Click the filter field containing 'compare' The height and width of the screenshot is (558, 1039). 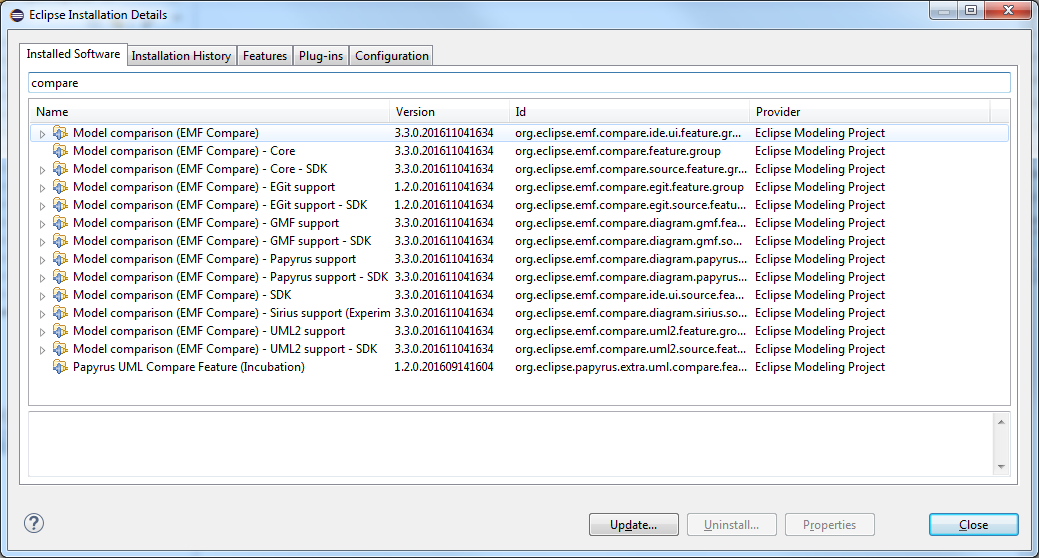click(x=520, y=83)
